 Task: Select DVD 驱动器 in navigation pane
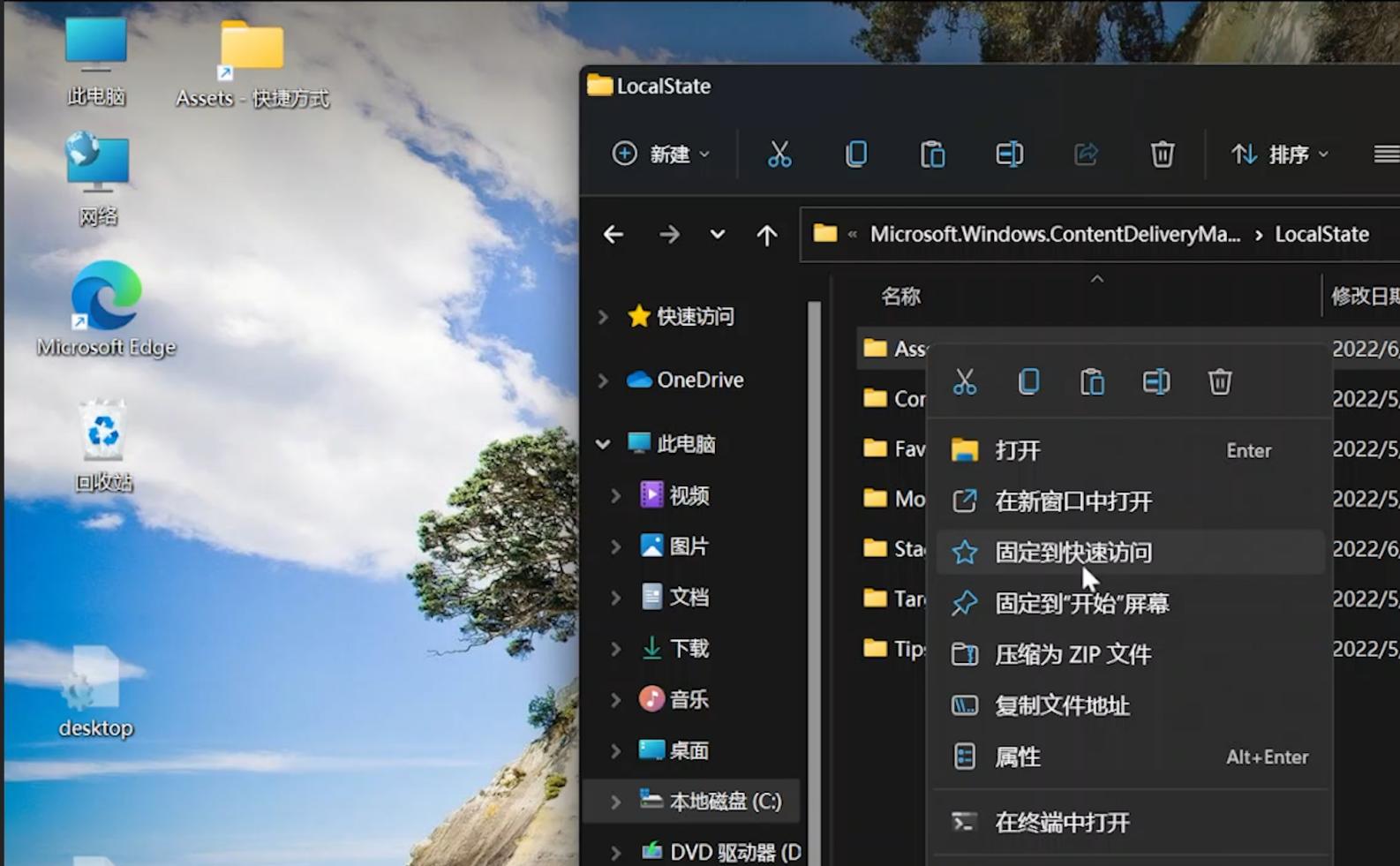click(721, 852)
